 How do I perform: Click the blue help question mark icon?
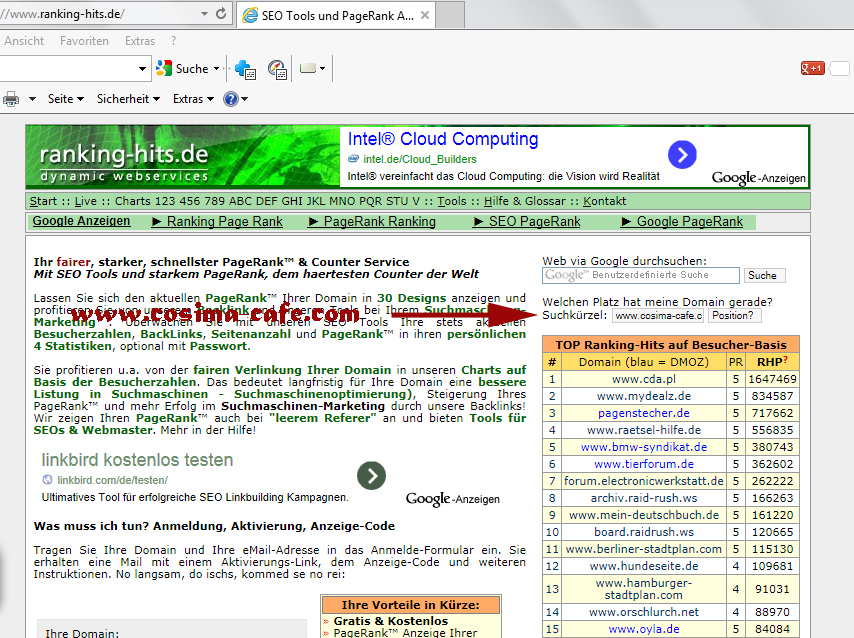[x=230, y=99]
